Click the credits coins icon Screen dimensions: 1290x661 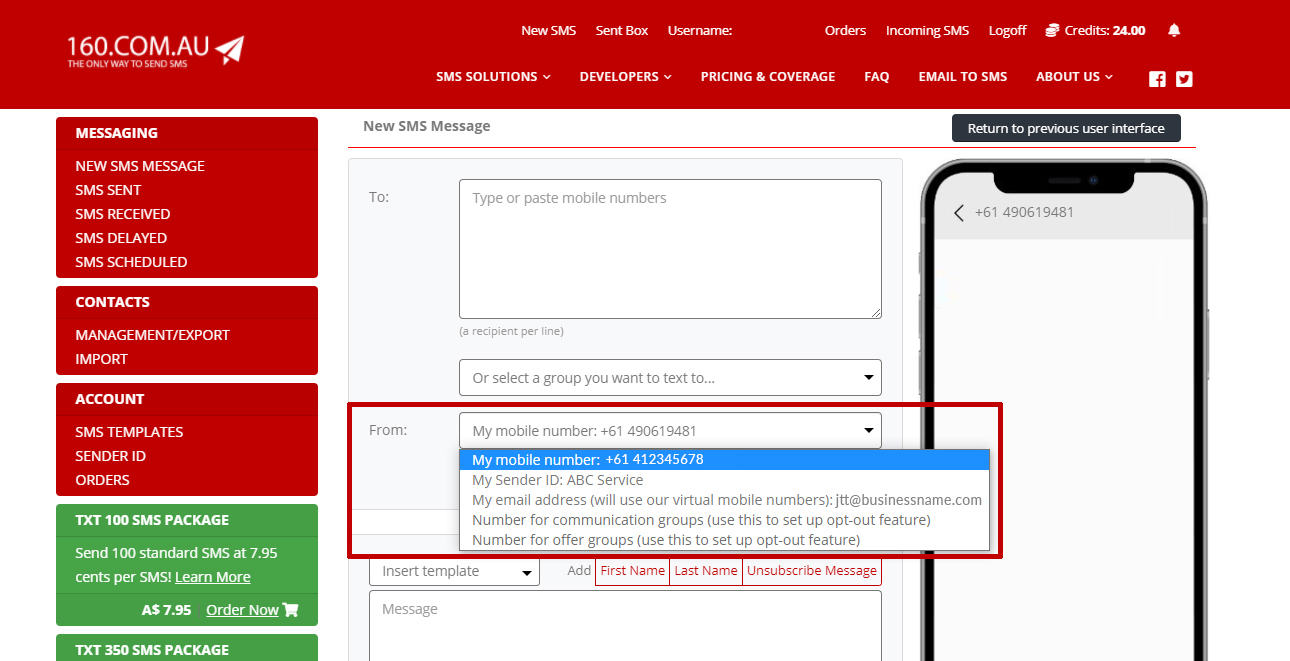1052,31
